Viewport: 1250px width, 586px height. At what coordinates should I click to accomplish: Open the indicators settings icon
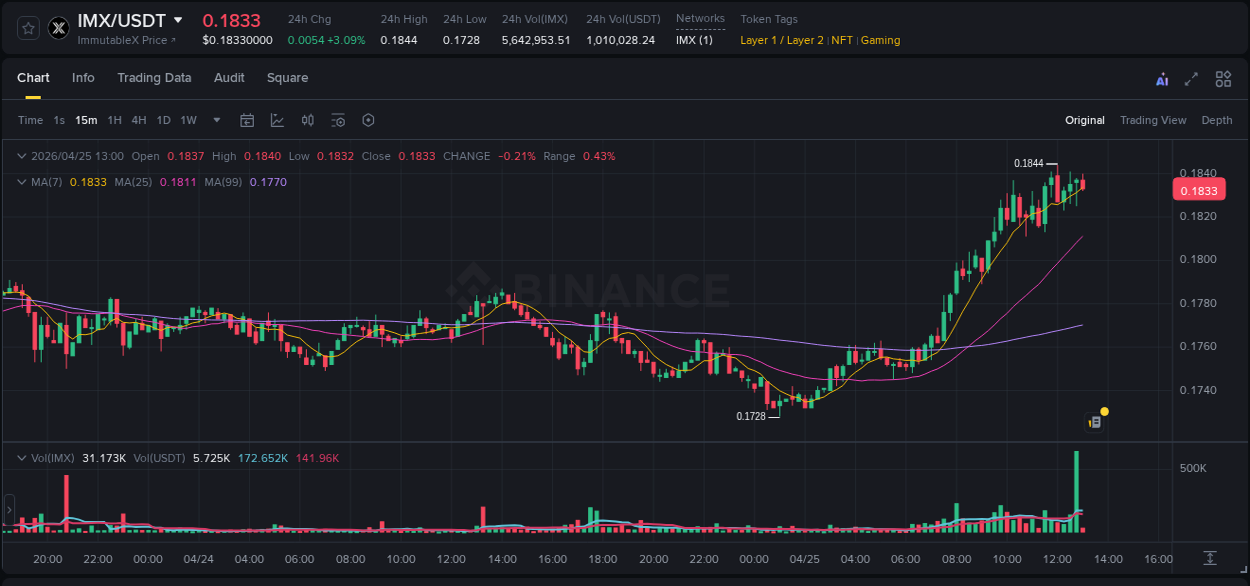[x=337, y=120]
